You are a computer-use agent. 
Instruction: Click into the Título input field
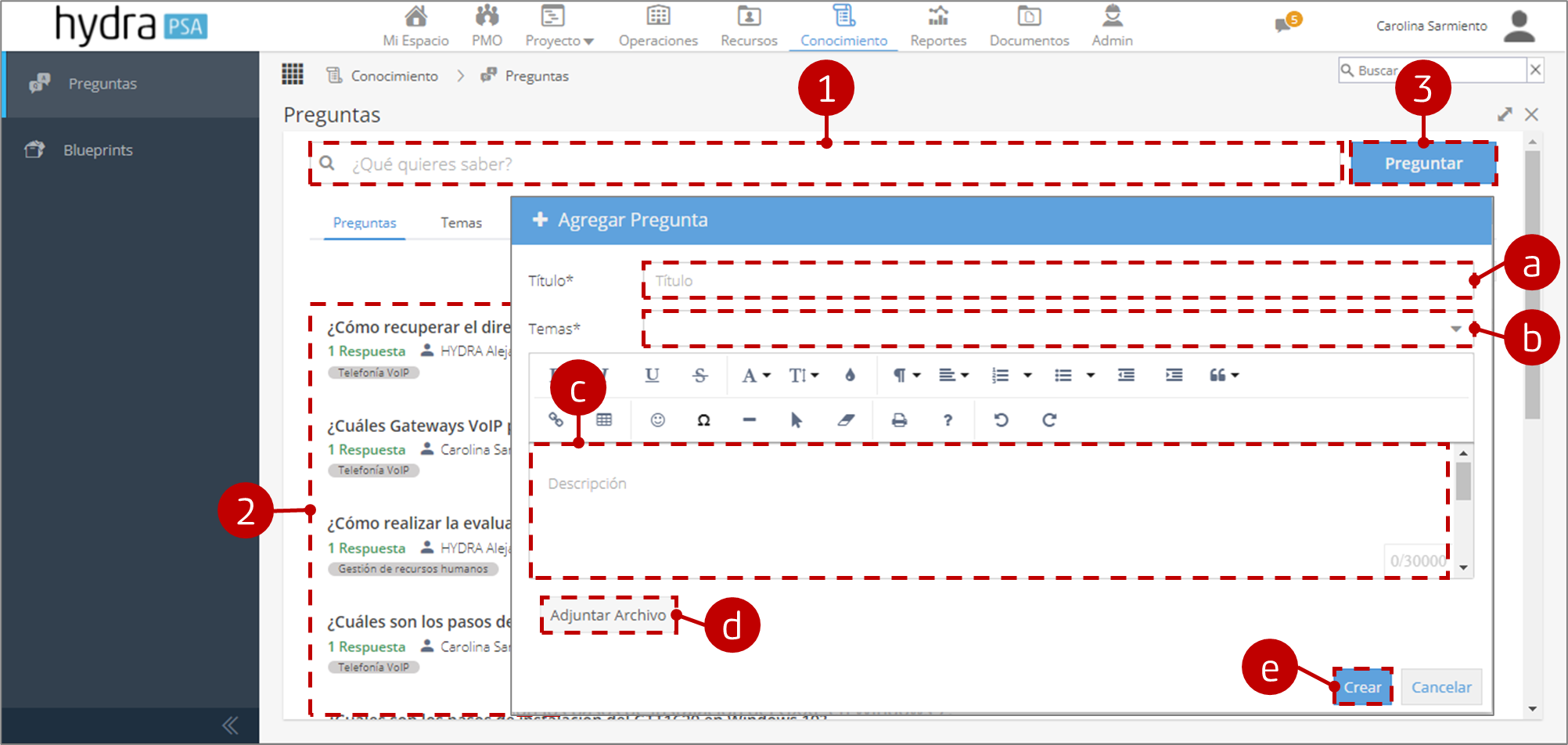click(1057, 280)
